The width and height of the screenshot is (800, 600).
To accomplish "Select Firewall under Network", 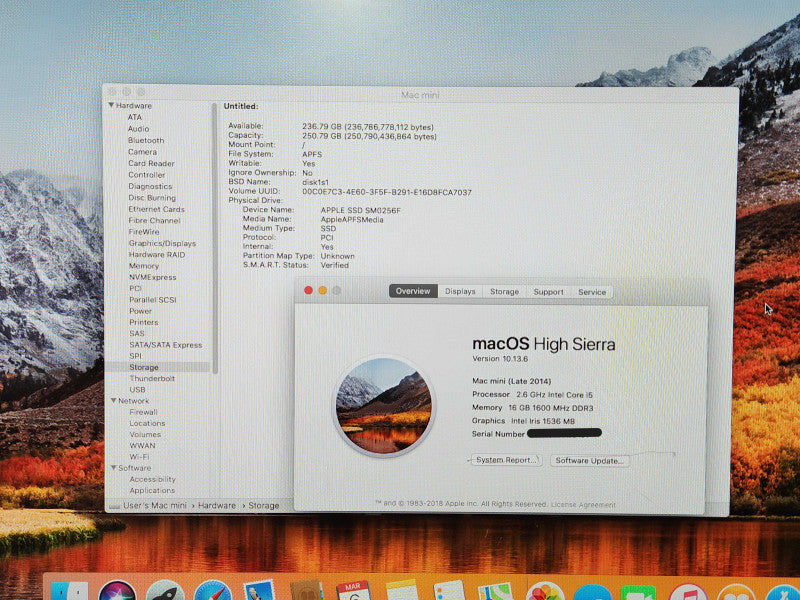I will coord(143,412).
